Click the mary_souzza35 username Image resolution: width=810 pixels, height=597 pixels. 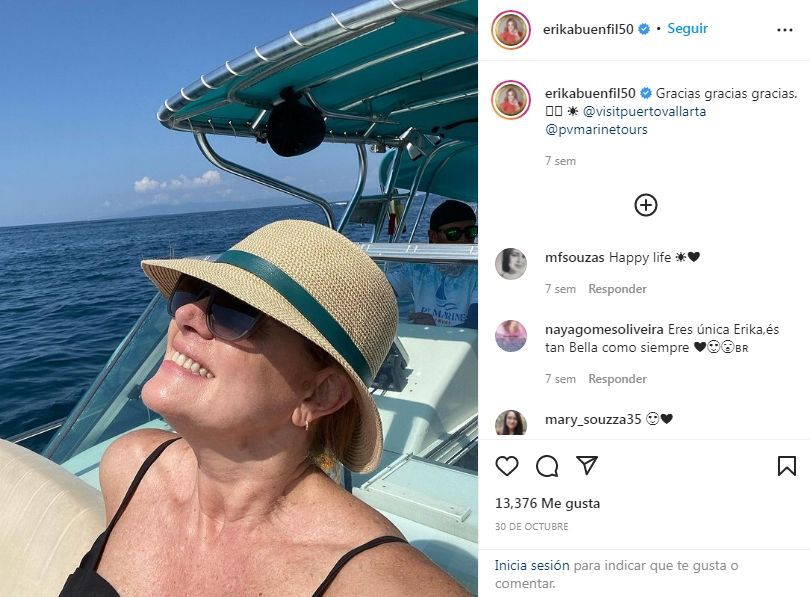coord(593,419)
